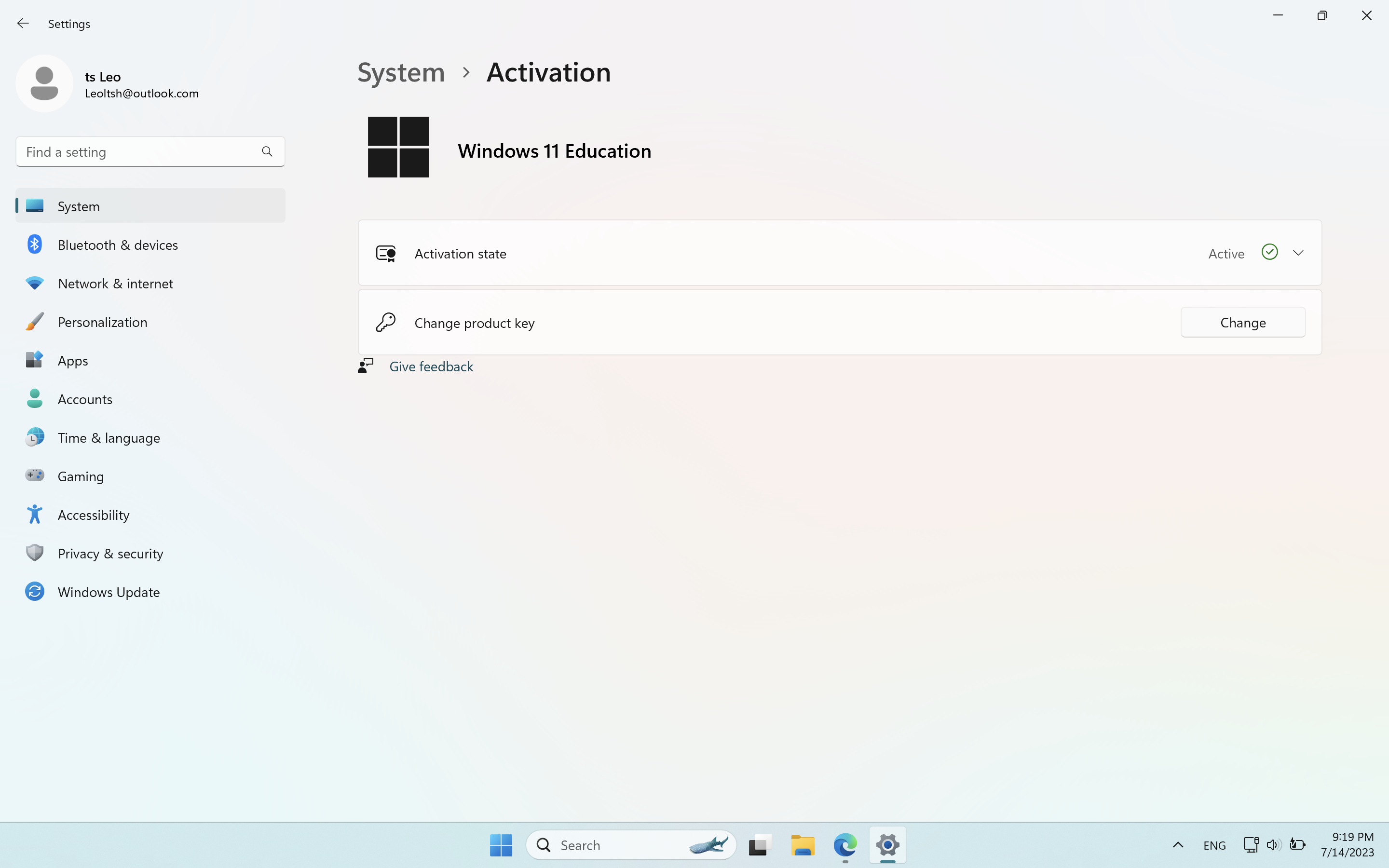Screen dimensions: 1389x868
Task: Click the Bluetooth & devices icon
Action: tap(34, 244)
